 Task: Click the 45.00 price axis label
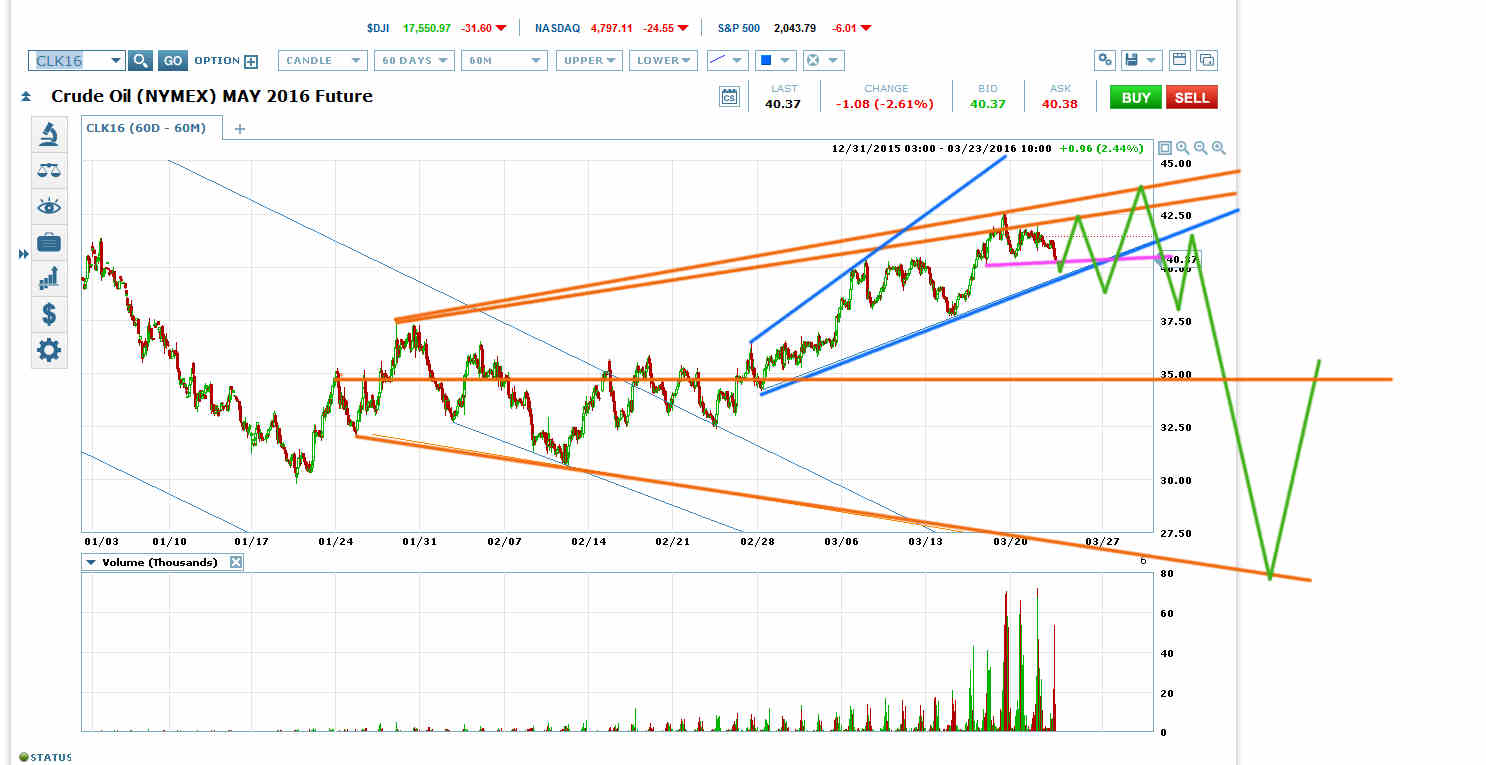[x=1177, y=163]
